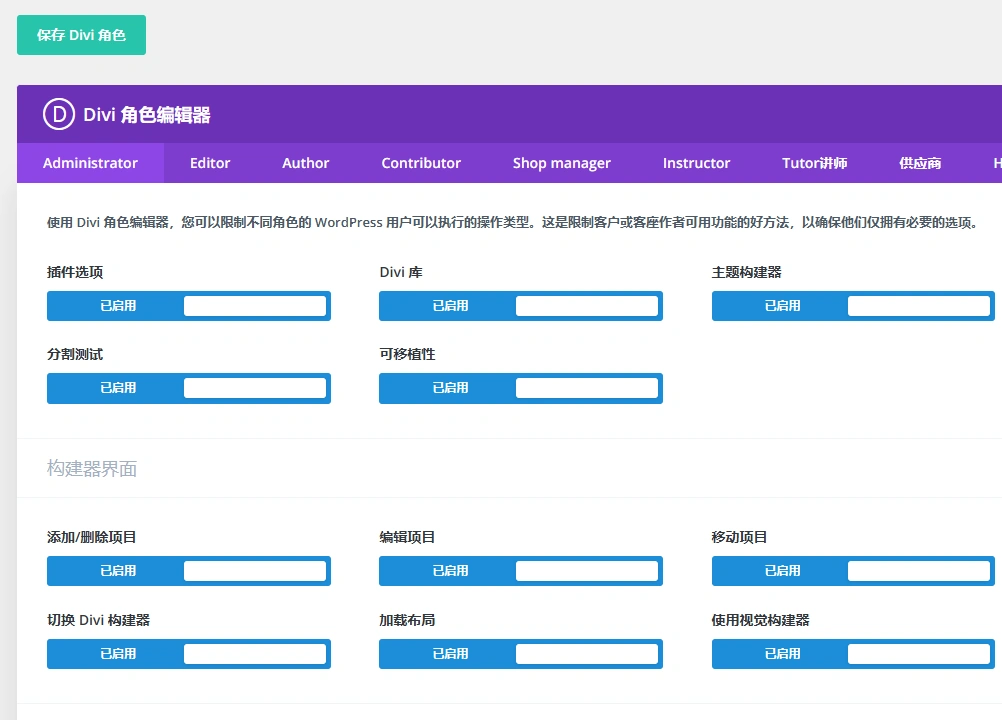Viewport: 1002px width, 720px height.
Task: Click the 保存 Divi 角色 button
Action: pos(81,34)
